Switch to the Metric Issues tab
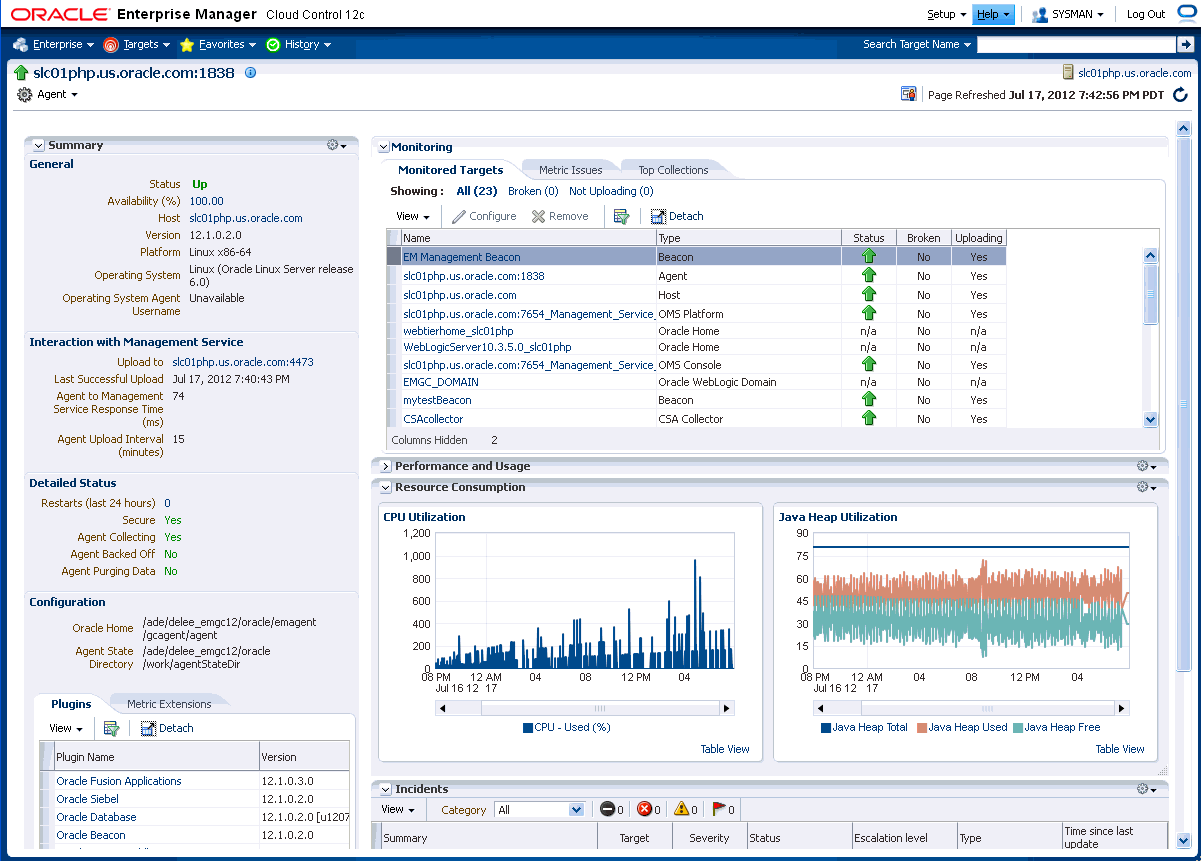 pyautogui.click(x=570, y=170)
